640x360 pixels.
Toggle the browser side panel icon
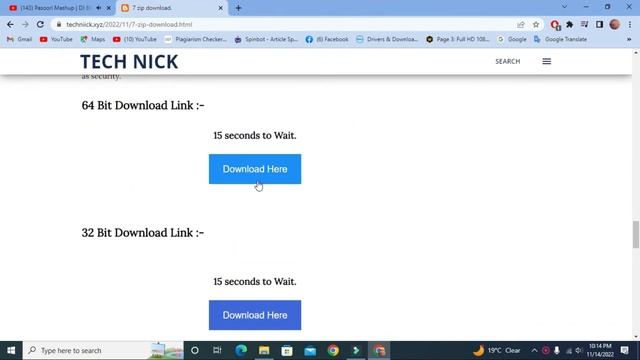pos(599,24)
